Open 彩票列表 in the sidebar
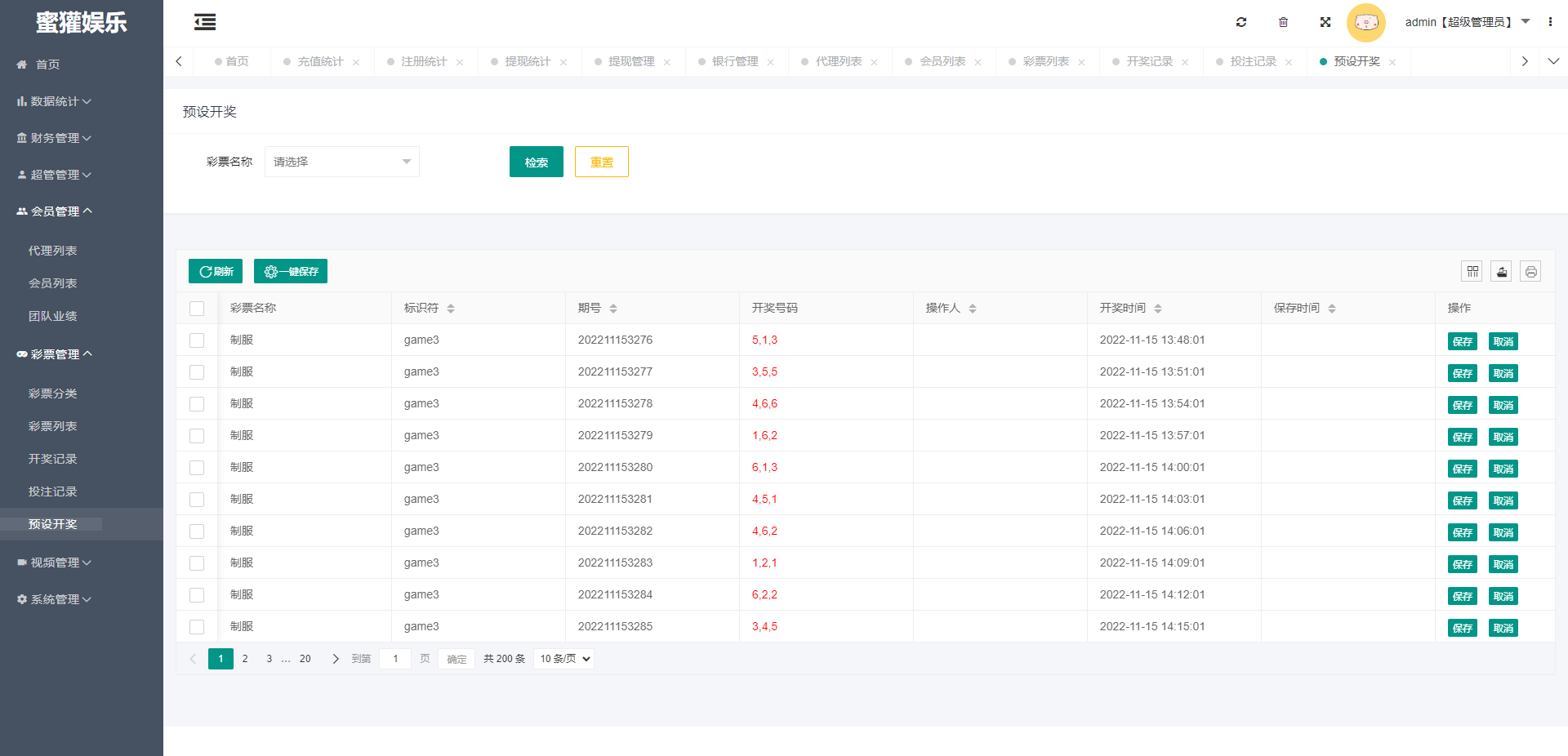Screen dimensions: 1568x756 tap(53, 426)
